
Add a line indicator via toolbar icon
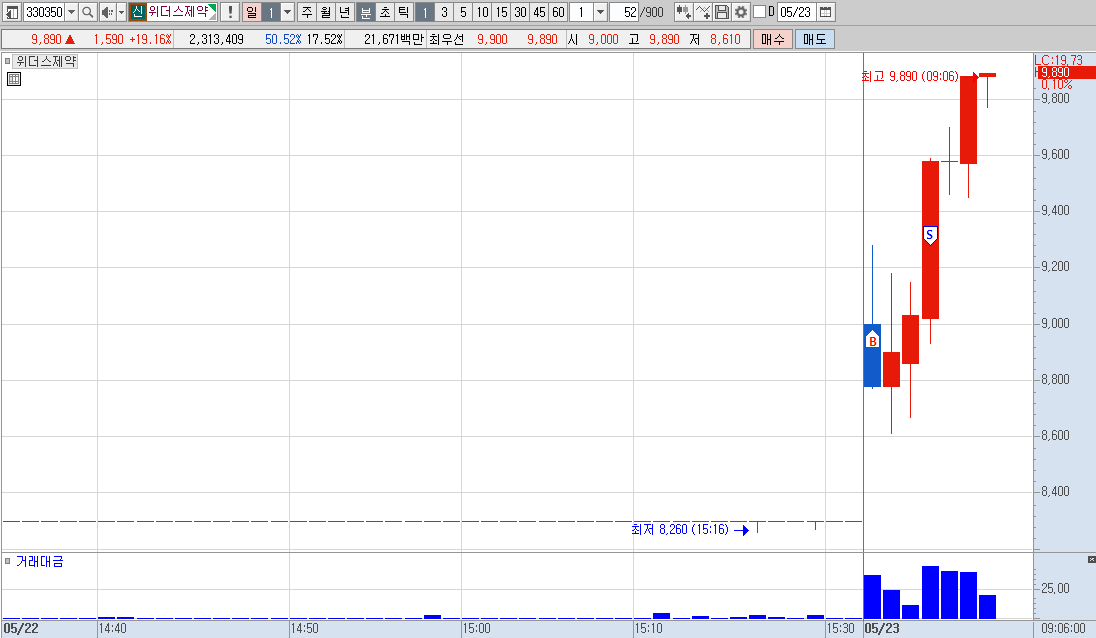703,12
